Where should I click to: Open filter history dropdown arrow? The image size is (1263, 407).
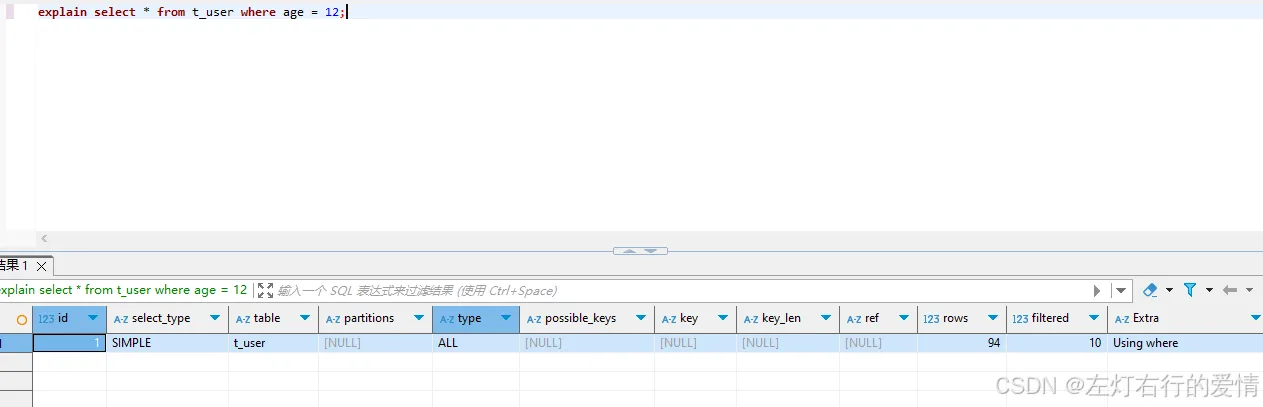pyautogui.click(x=1121, y=290)
